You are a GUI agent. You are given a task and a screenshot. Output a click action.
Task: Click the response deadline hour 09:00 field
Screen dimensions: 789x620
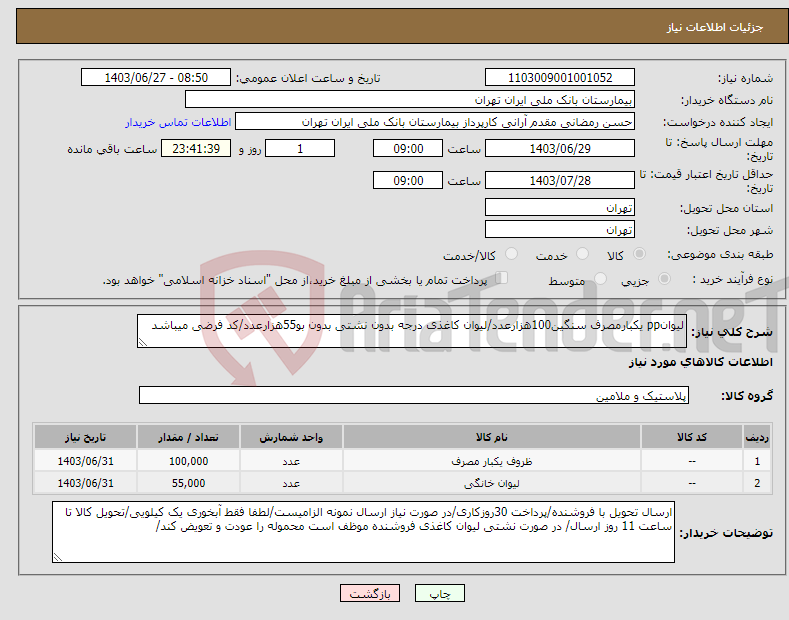(408, 148)
